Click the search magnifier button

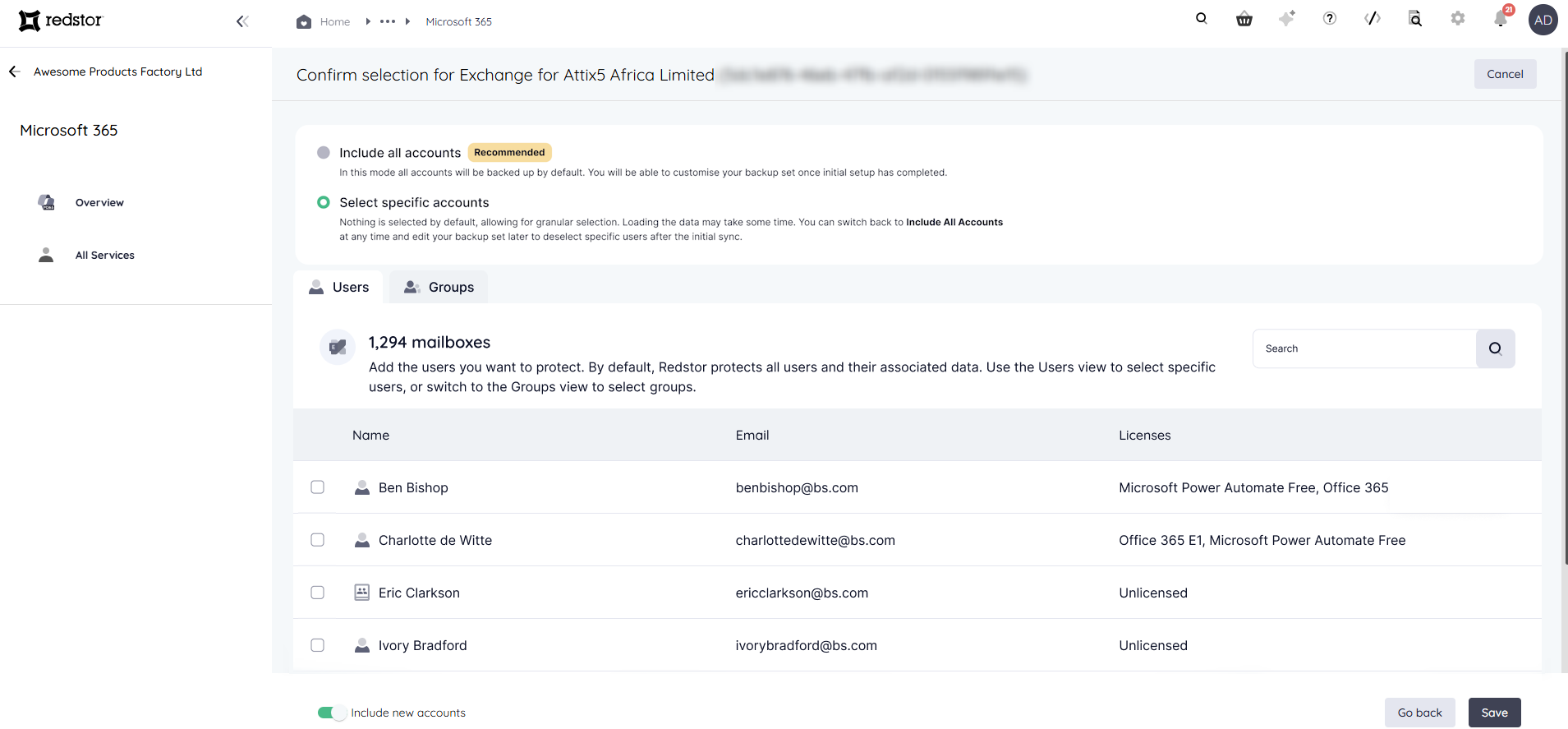[x=1495, y=348]
